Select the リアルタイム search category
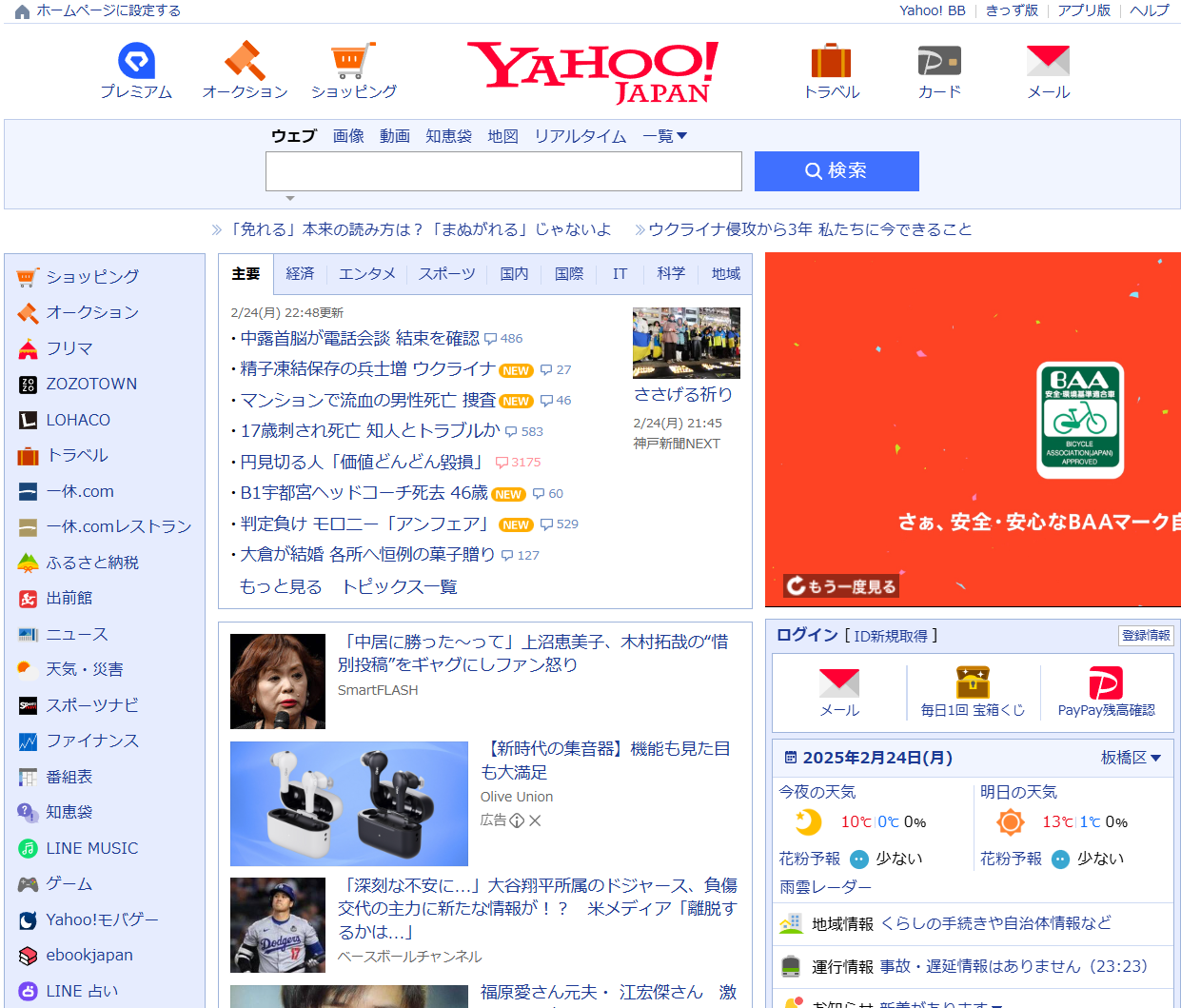 (581, 136)
